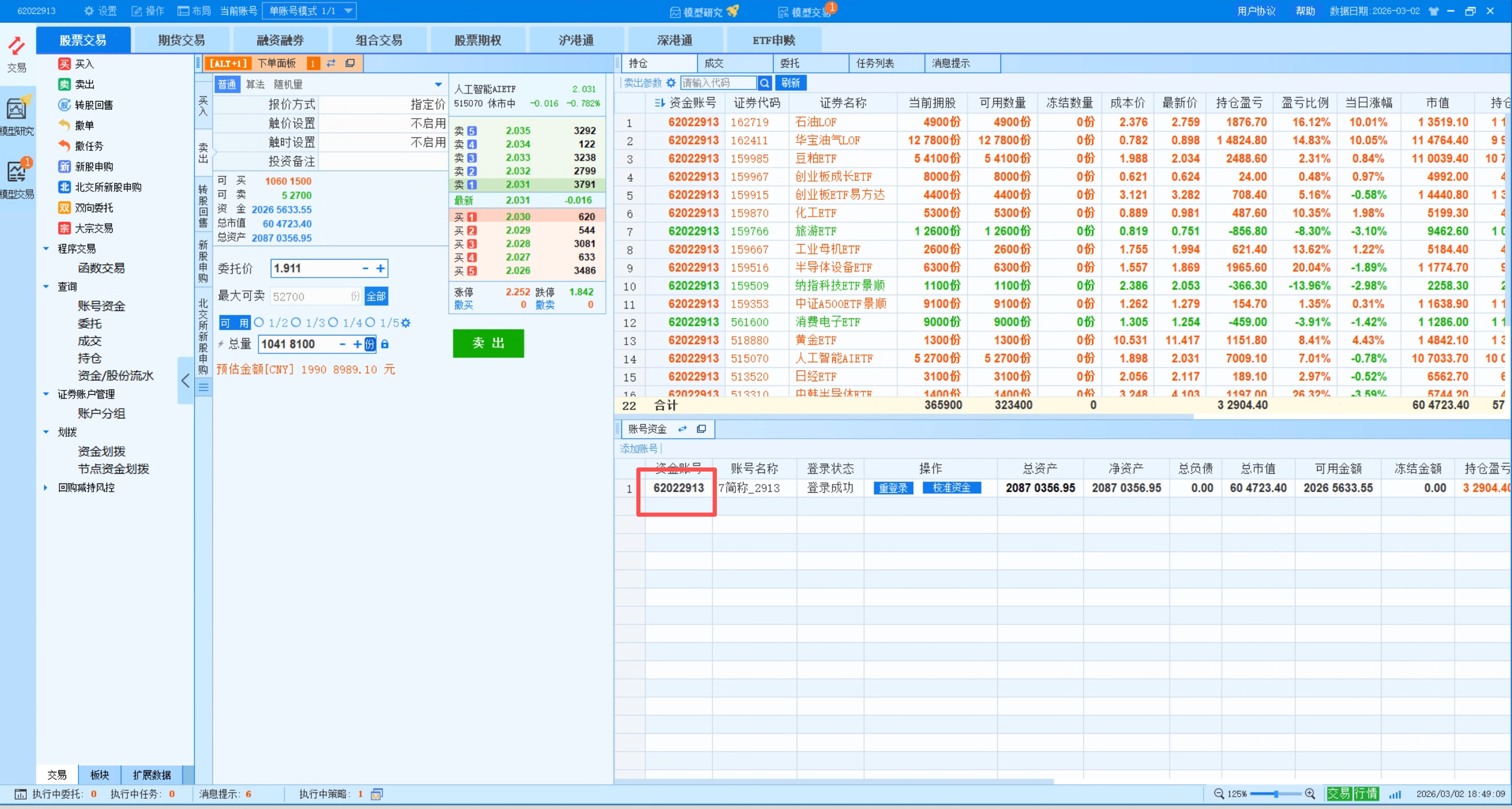Click the lock icon beside 总量 field
Image resolution: width=1512 pixels, height=809 pixels.
(x=385, y=344)
